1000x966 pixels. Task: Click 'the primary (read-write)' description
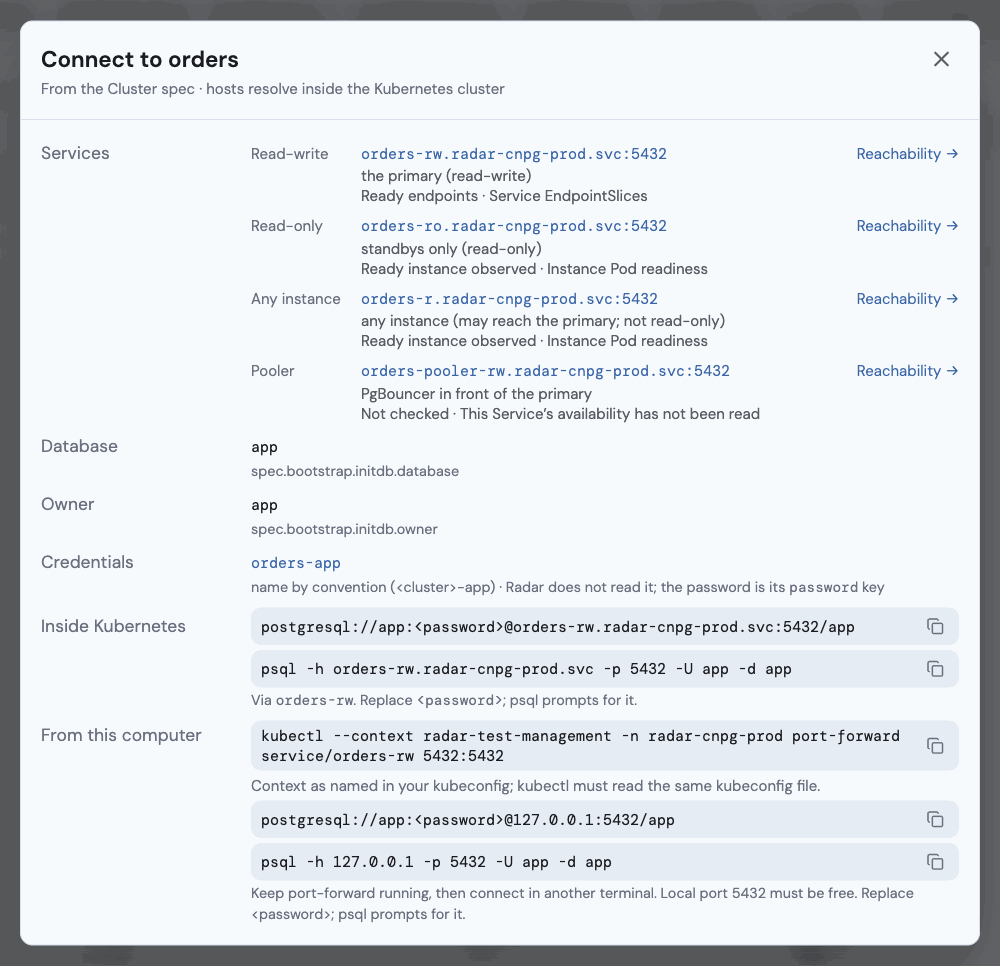pyautogui.click(x=446, y=176)
